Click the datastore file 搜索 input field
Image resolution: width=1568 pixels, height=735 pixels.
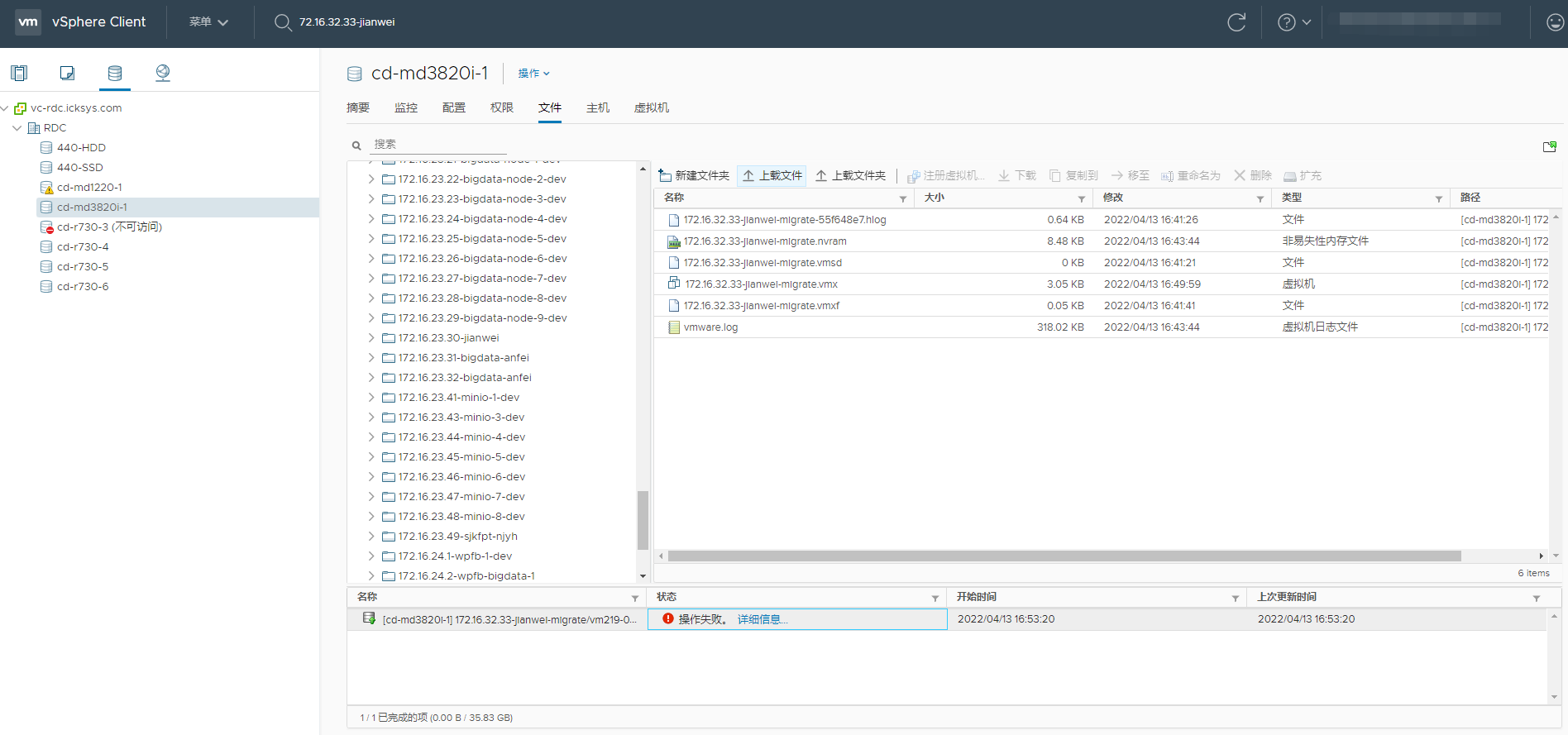point(438,145)
